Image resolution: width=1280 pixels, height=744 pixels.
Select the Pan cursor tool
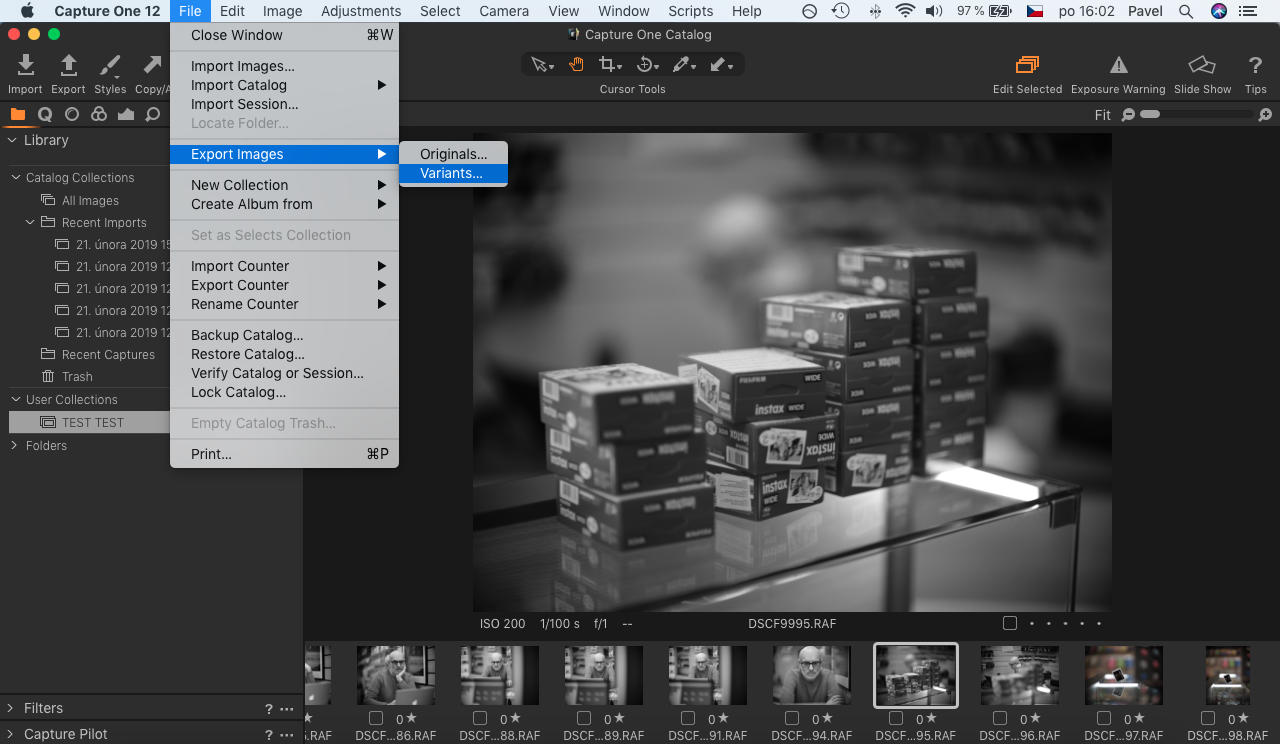point(576,63)
